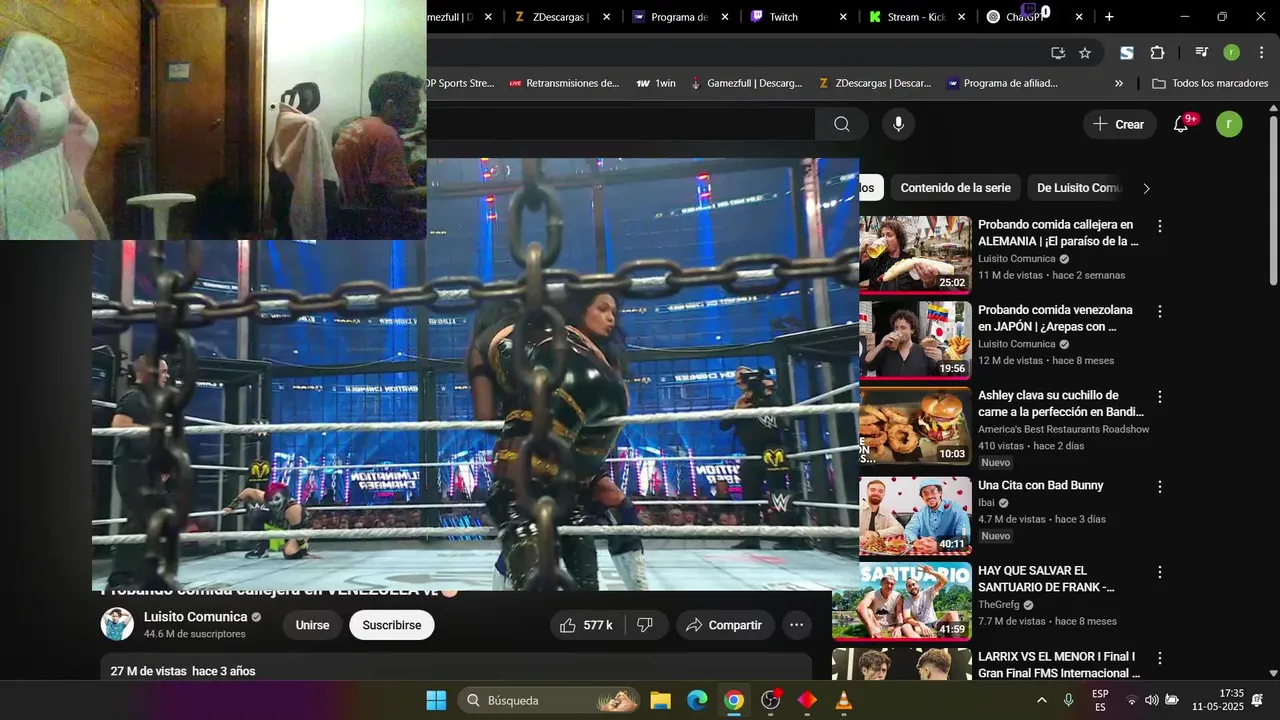Open Retransmisiones de... bookmark
This screenshot has width=1280, height=720.
coord(564,83)
